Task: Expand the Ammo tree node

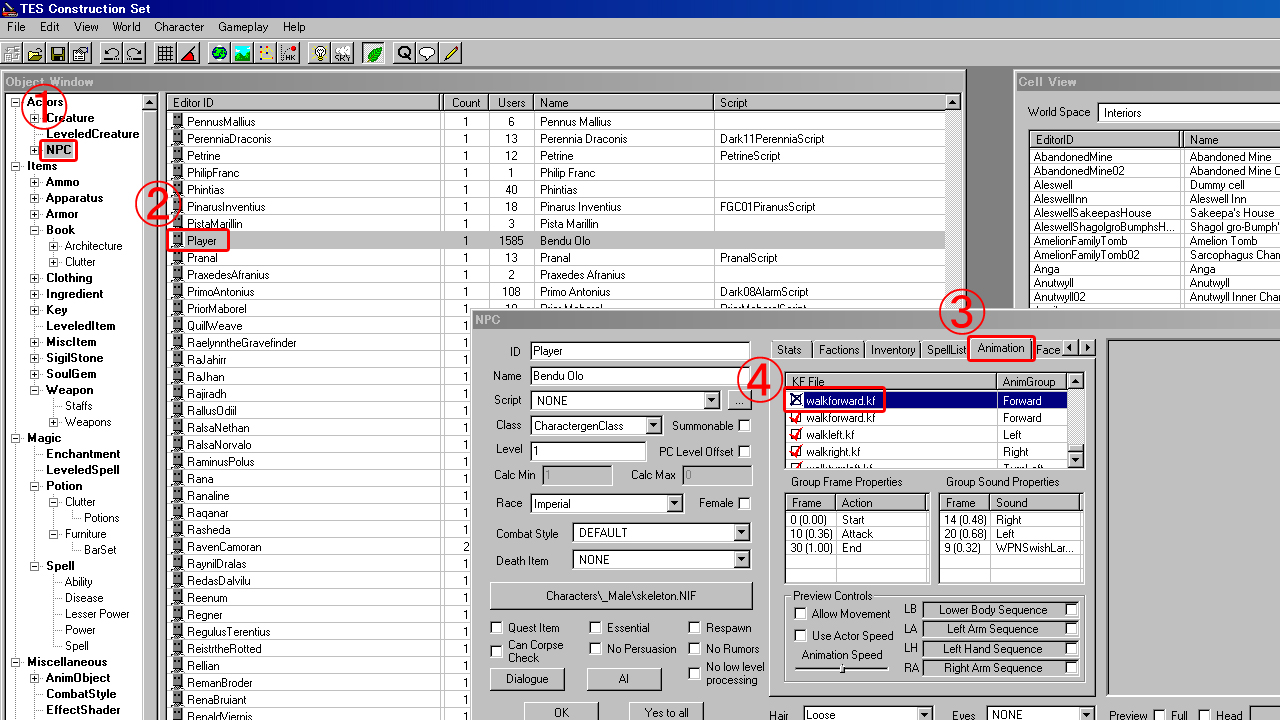Action: pos(35,182)
